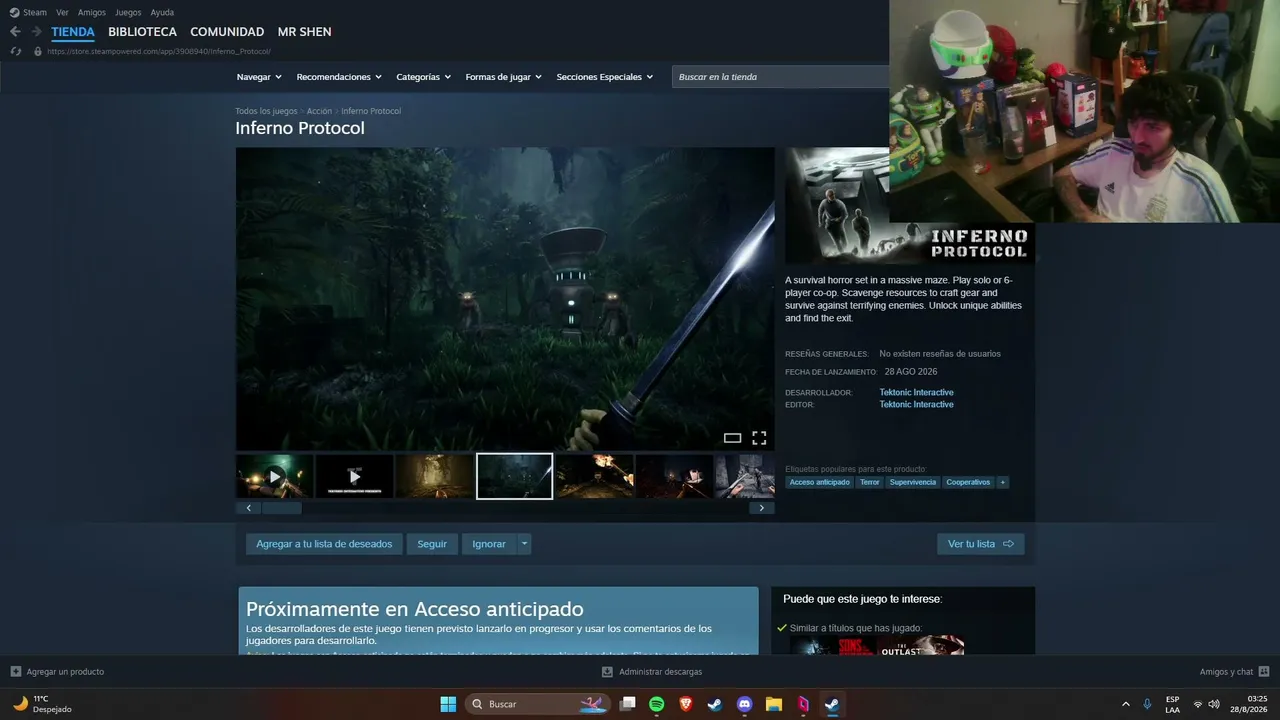
Task: Click the Steam logo in the menu bar
Action: [14, 12]
